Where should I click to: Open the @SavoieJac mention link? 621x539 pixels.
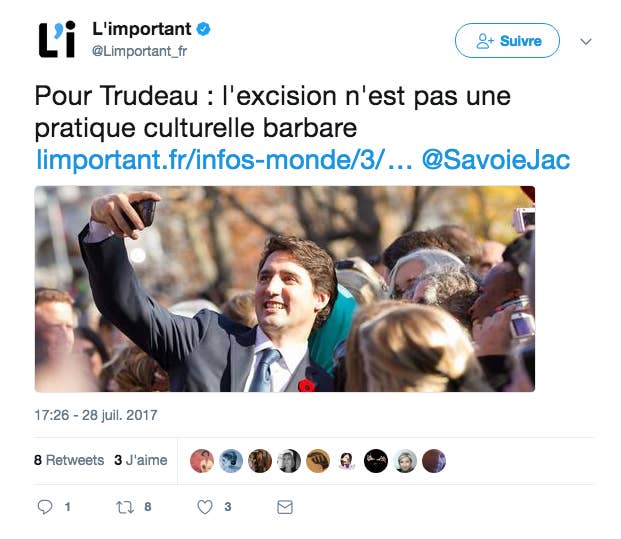pyautogui.click(x=496, y=160)
